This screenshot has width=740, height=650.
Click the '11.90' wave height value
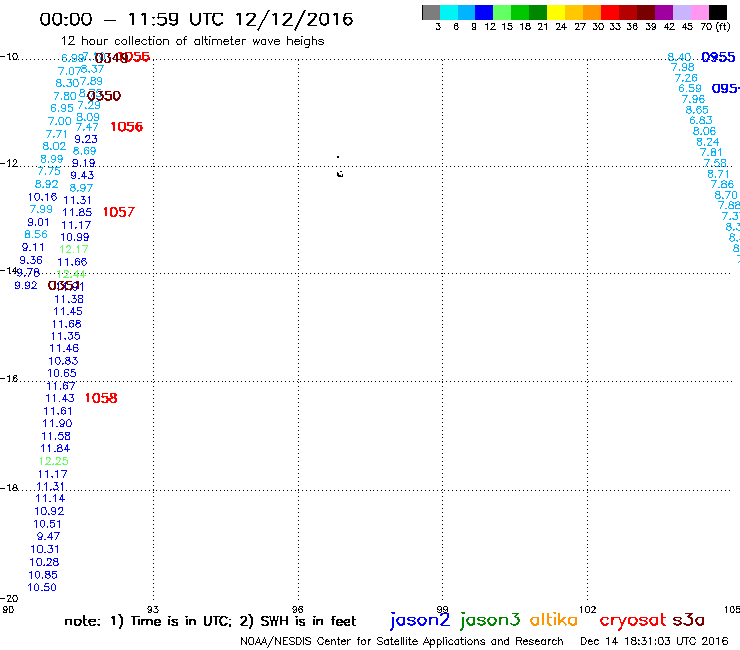pos(57,424)
